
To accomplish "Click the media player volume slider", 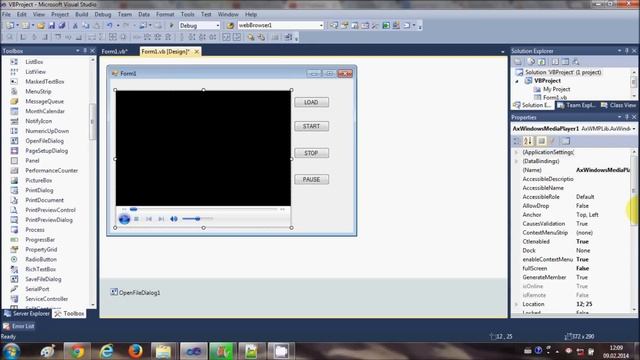I will coord(198,219).
